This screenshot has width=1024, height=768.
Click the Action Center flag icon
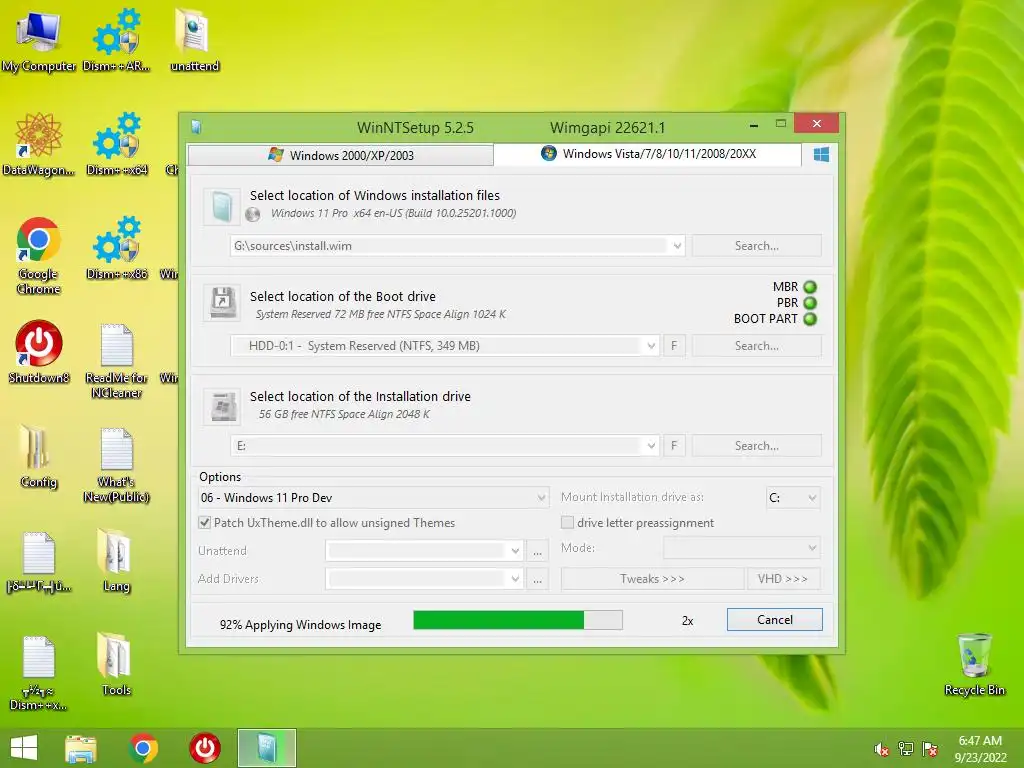pos(930,749)
